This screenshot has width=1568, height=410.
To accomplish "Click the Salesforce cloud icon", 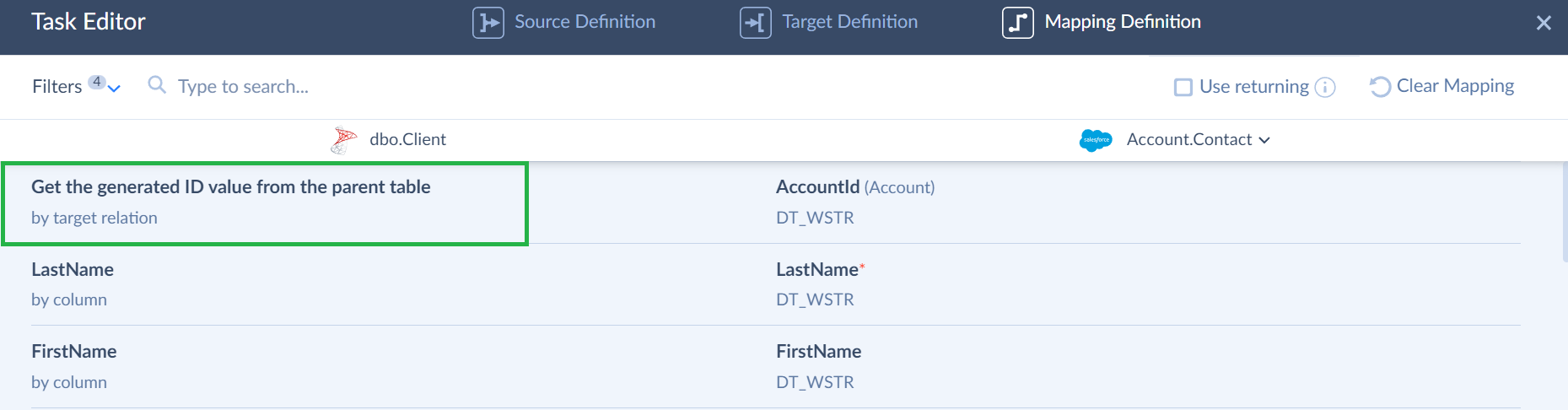I will (x=1096, y=140).
